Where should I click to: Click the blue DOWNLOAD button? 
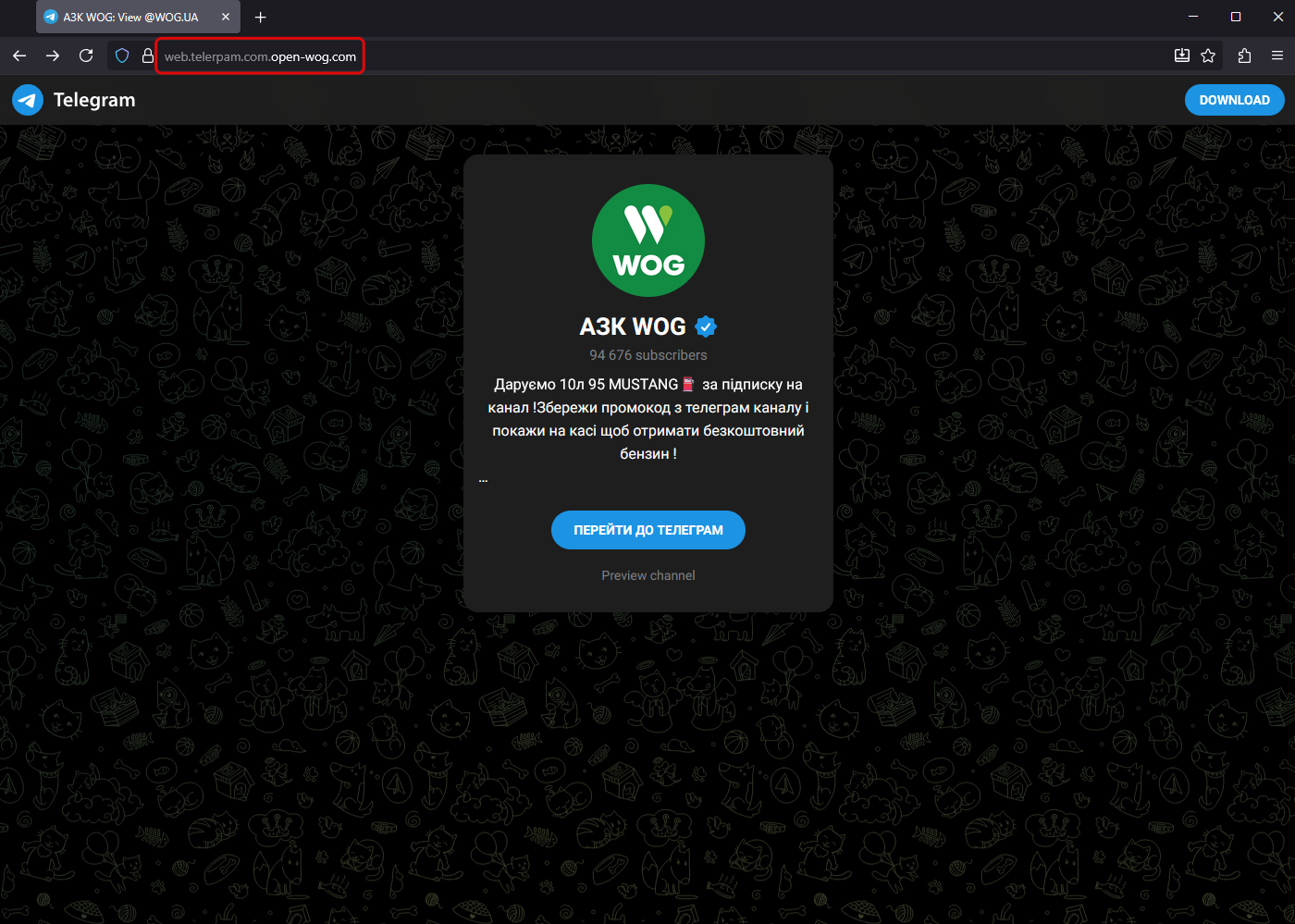[1234, 100]
